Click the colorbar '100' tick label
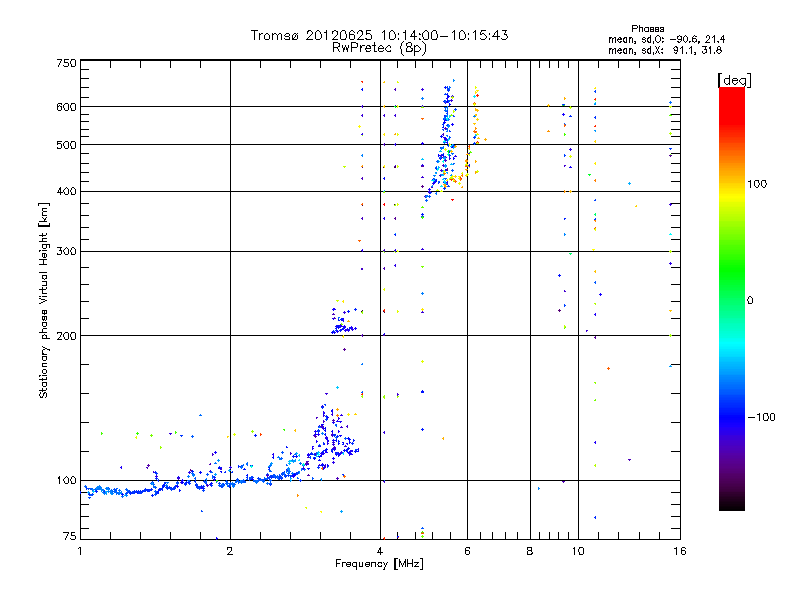This screenshot has width=800, height=600. pyautogui.click(x=757, y=184)
